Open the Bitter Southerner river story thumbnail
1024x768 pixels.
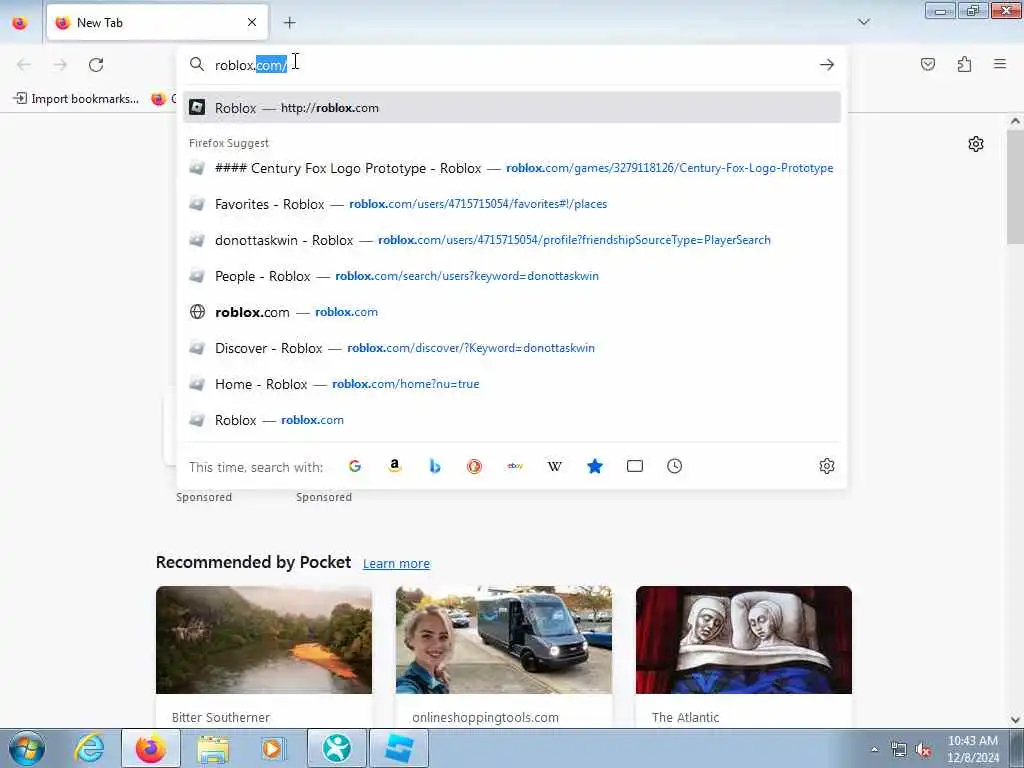tap(264, 640)
